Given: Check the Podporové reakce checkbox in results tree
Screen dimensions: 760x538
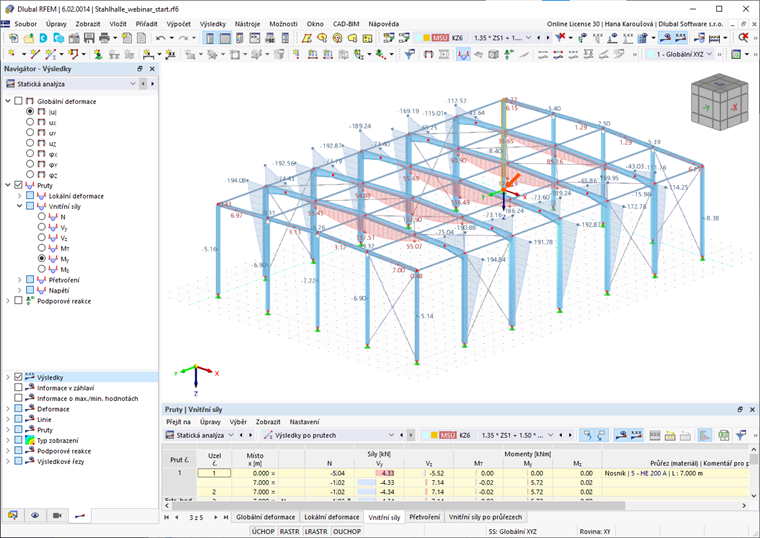Looking at the screenshot, I should (x=18, y=301).
